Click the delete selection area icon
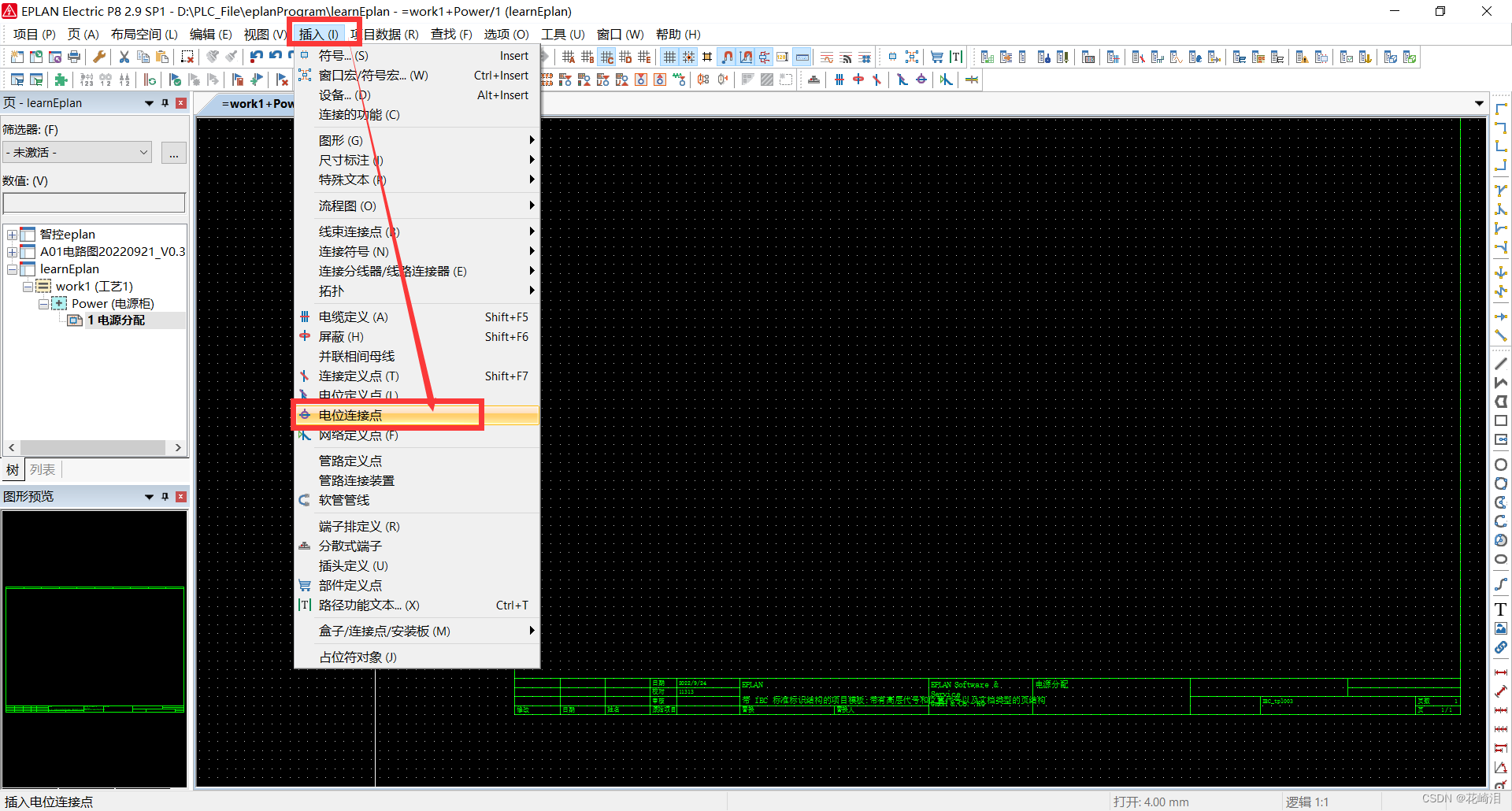 187,57
